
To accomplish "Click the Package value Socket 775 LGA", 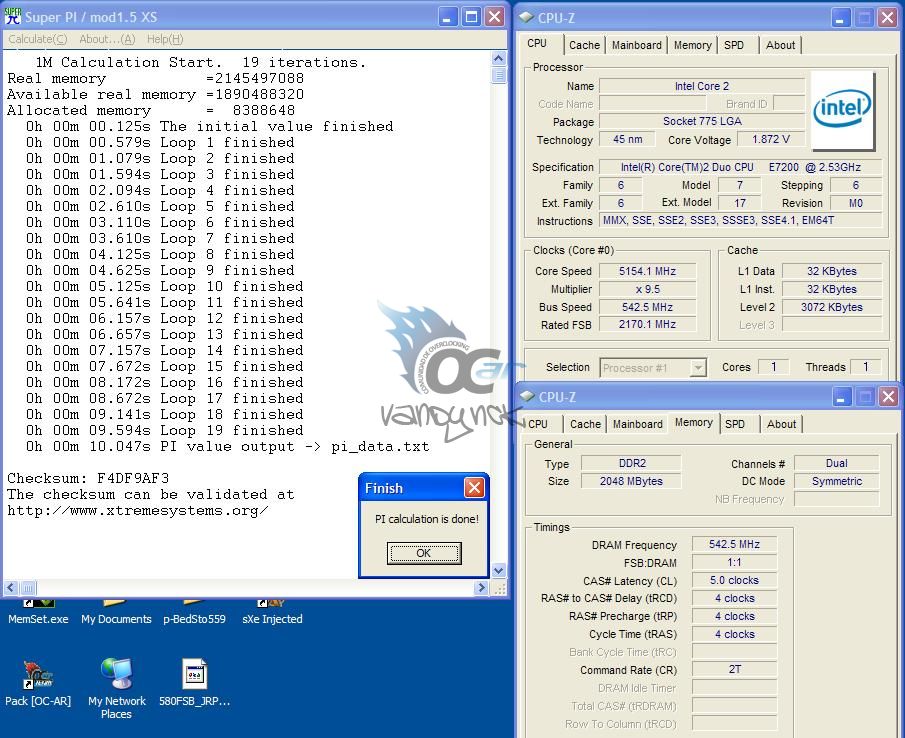I will click(702, 121).
